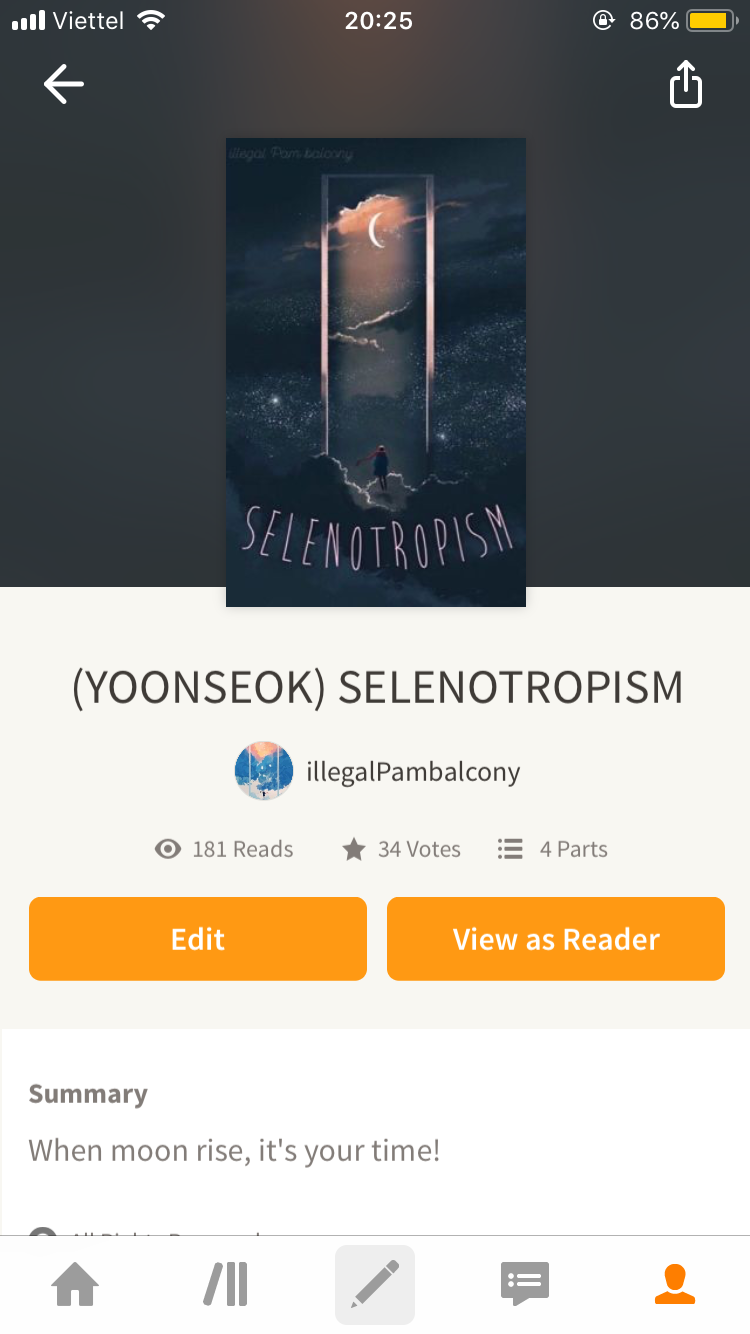Tap the illegalPambalcony avatar picture
The height and width of the screenshot is (1334, 750).
click(264, 771)
